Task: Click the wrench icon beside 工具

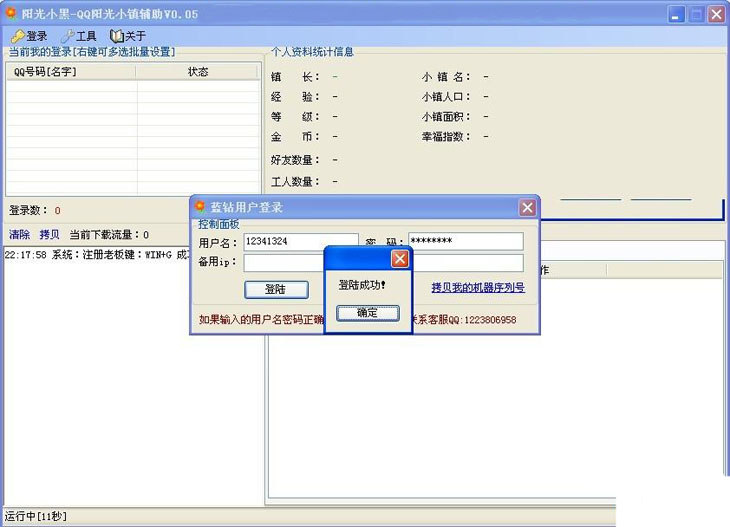Action: tap(68, 36)
